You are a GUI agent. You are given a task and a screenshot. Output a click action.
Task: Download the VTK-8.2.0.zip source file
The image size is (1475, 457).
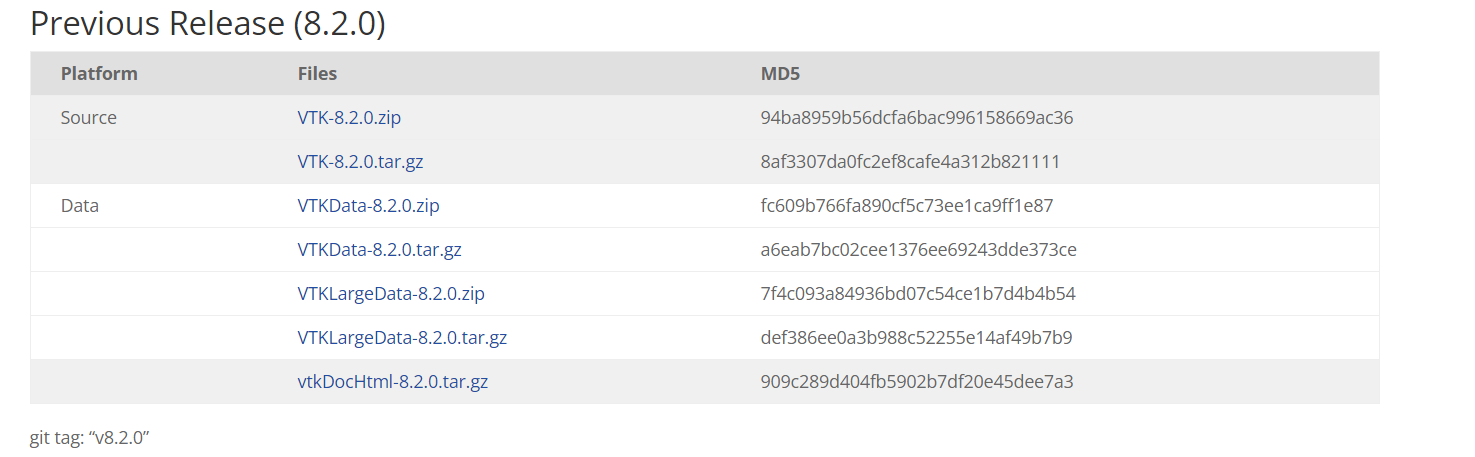pos(349,118)
